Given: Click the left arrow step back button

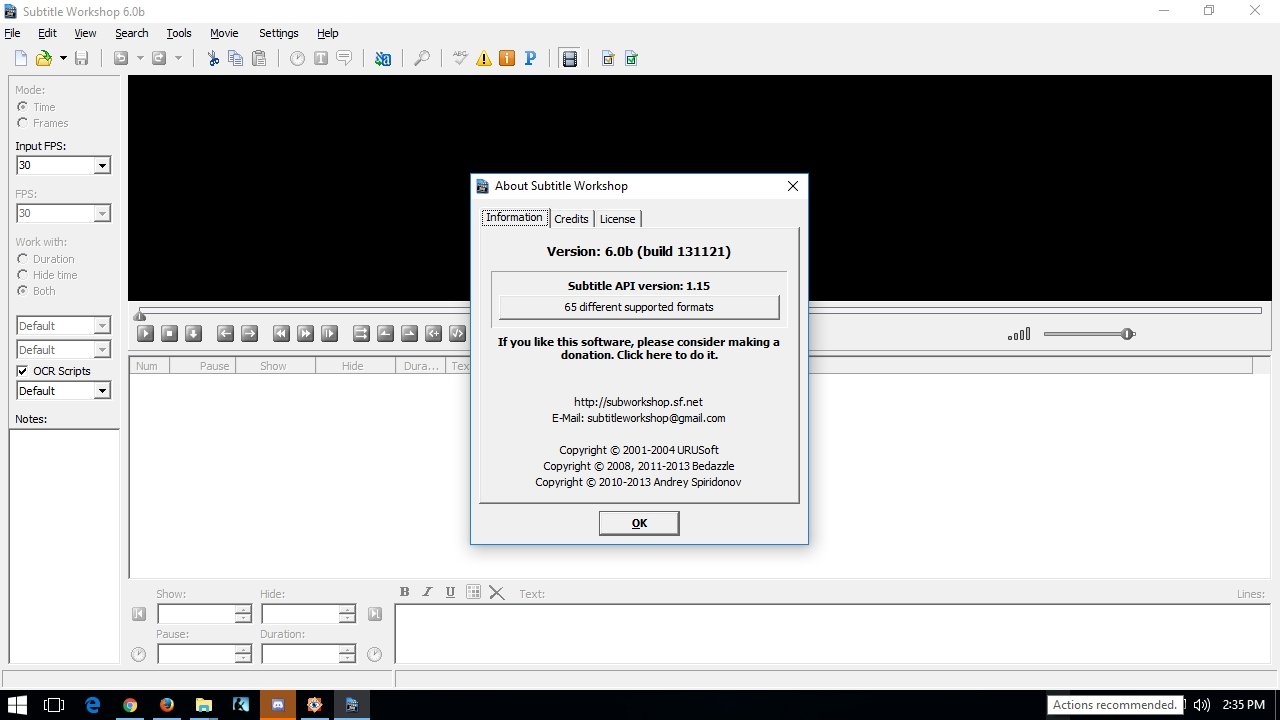Looking at the screenshot, I should pos(226,334).
